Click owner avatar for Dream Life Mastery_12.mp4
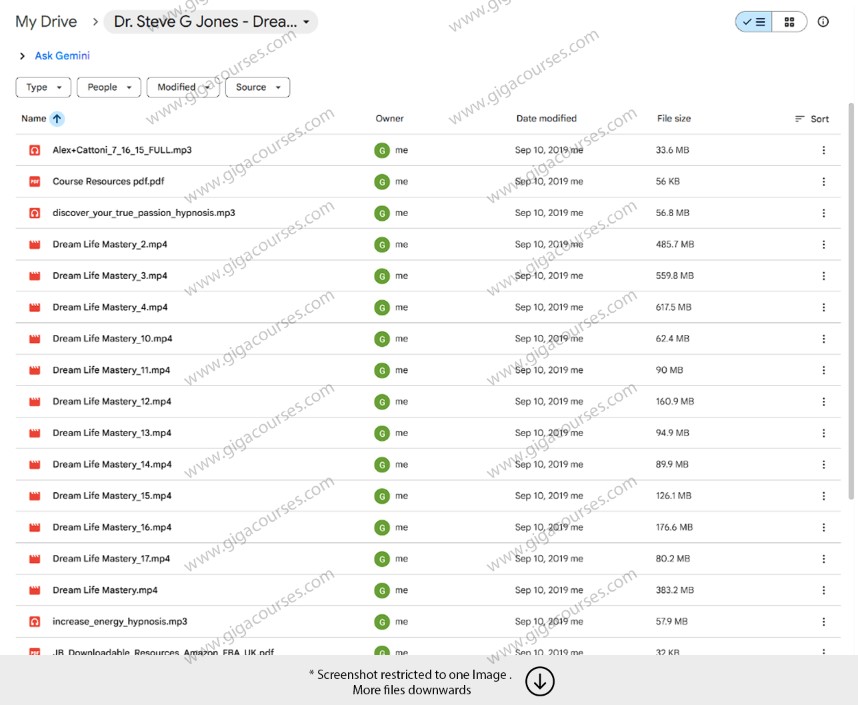This screenshot has height=705, width=858. (381, 402)
